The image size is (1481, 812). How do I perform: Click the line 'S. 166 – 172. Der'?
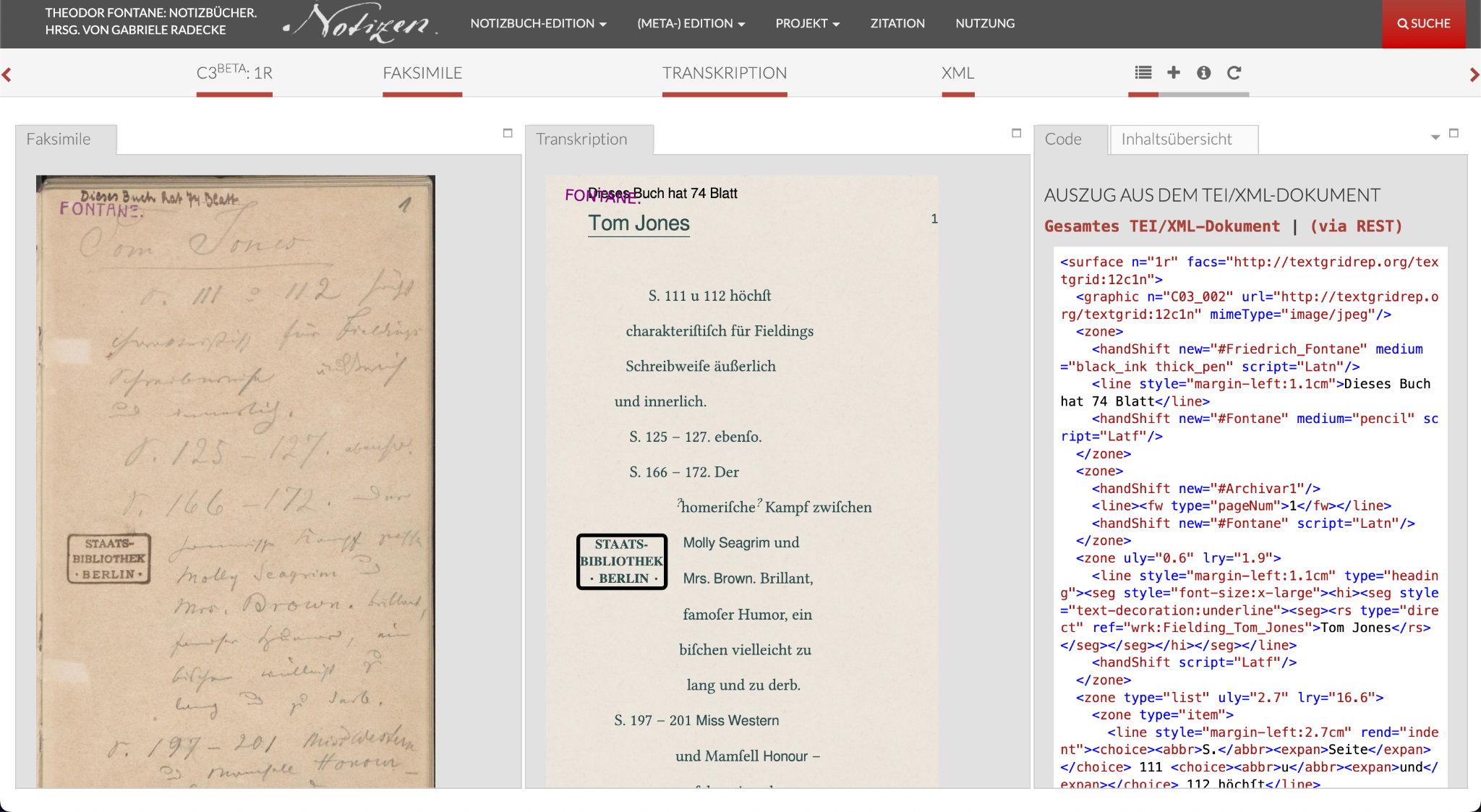click(x=684, y=472)
